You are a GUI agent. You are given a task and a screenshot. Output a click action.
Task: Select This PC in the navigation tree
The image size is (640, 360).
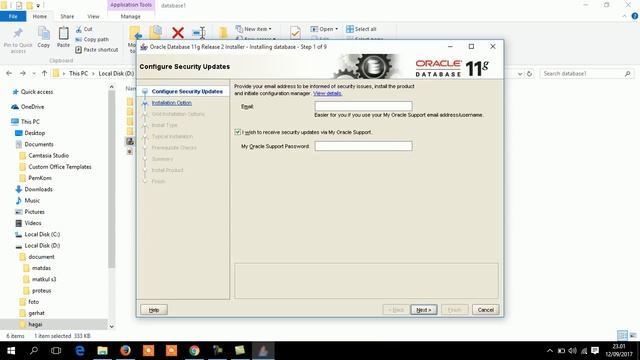(30, 122)
